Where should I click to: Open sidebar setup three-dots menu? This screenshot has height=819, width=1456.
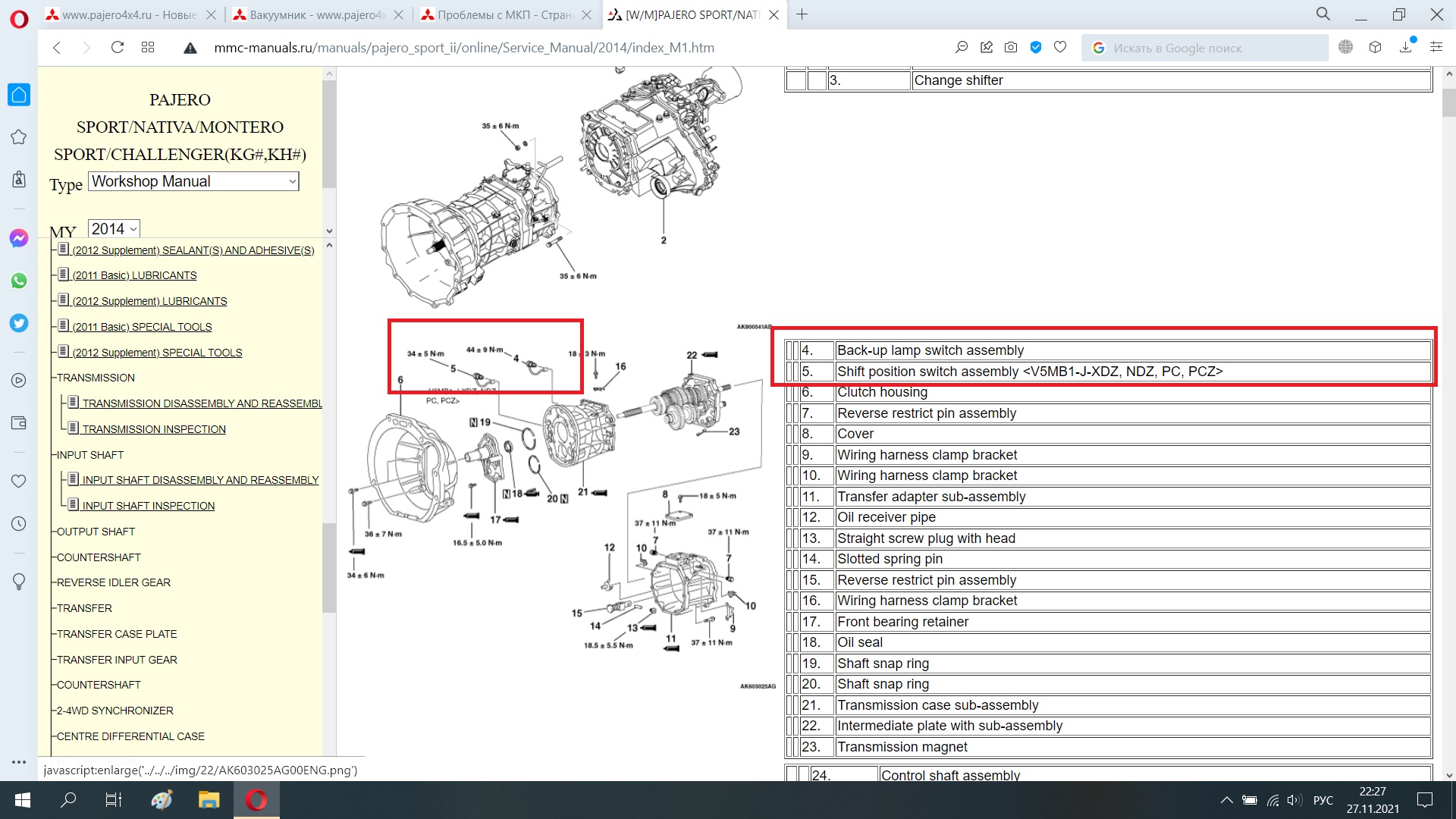coord(19,762)
